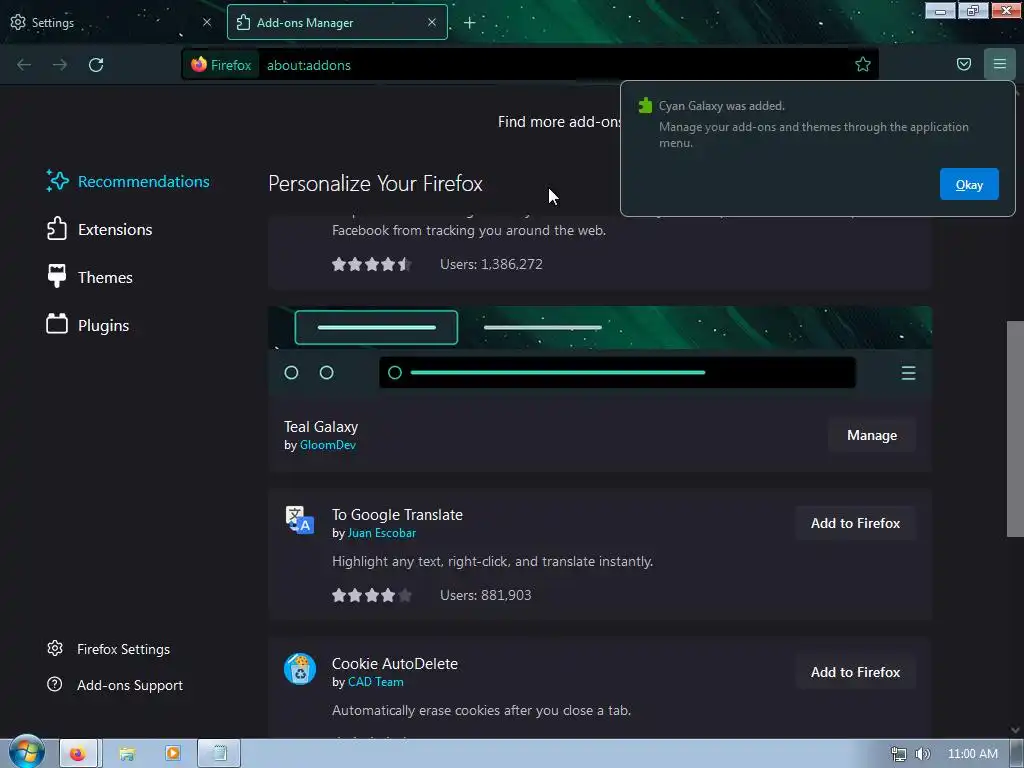This screenshot has width=1024, height=768.
Task: Click the Cookie AutoDelete extension icon
Action: (300, 669)
